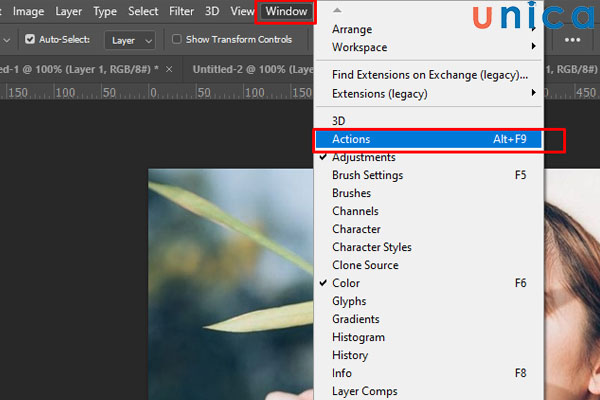
Task: Open the Type menu
Action: click(x=105, y=11)
